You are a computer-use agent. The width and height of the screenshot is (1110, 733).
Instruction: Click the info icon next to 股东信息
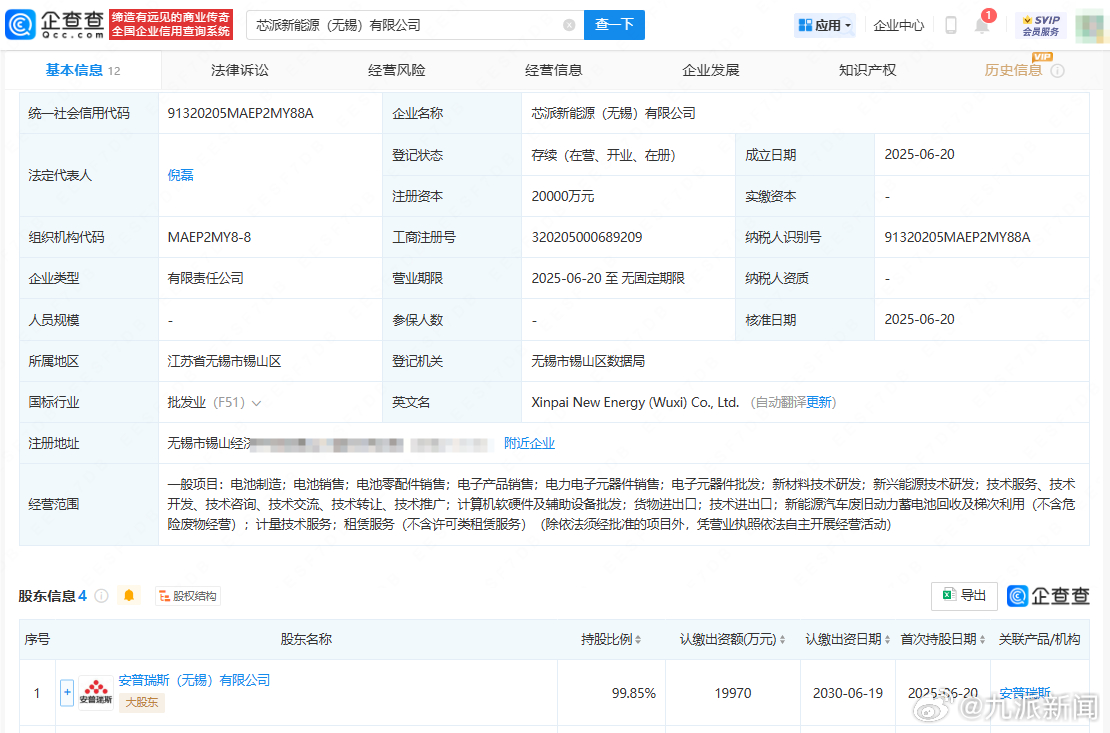click(x=101, y=596)
